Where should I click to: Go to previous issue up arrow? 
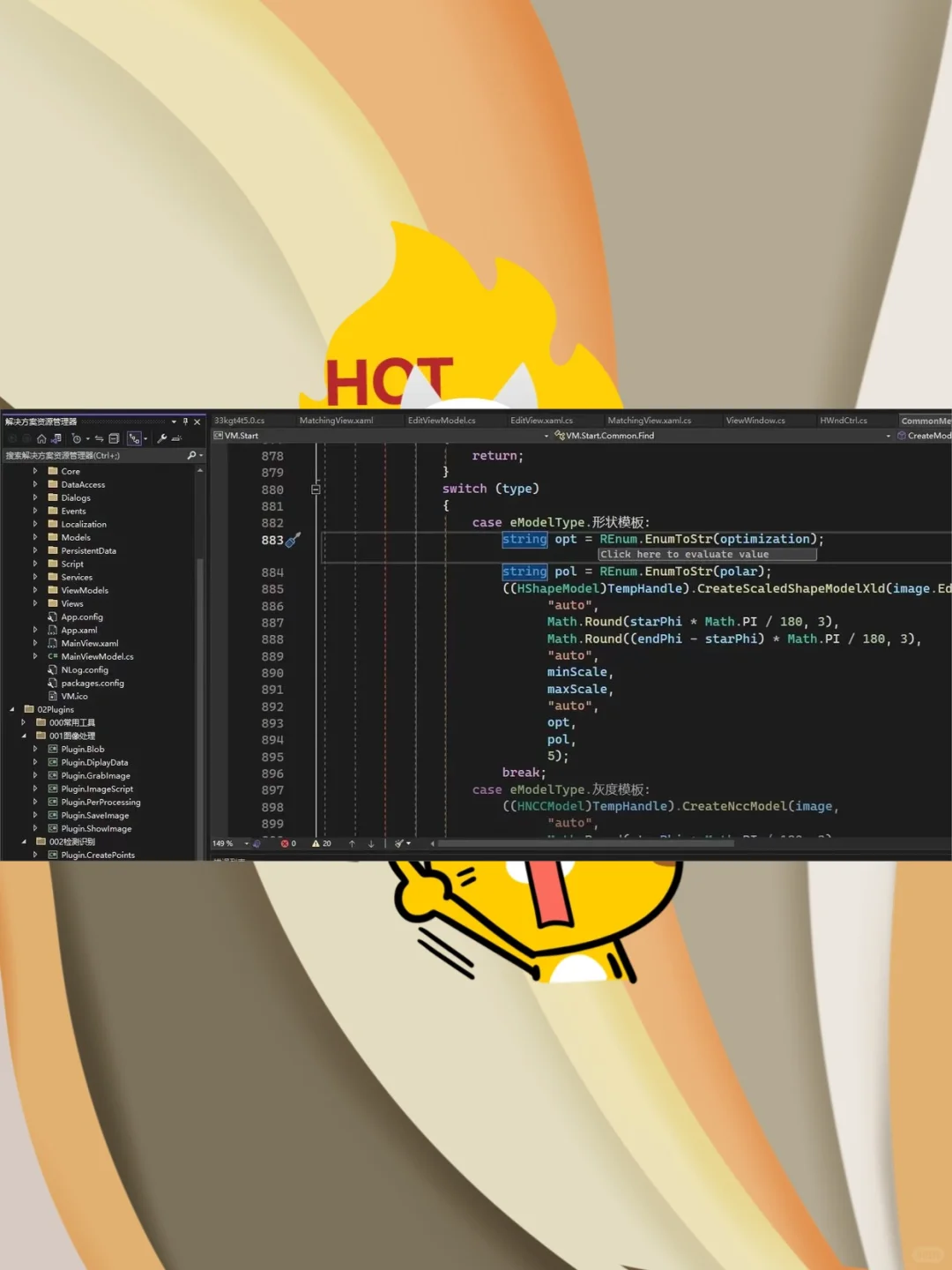(352, 844)
